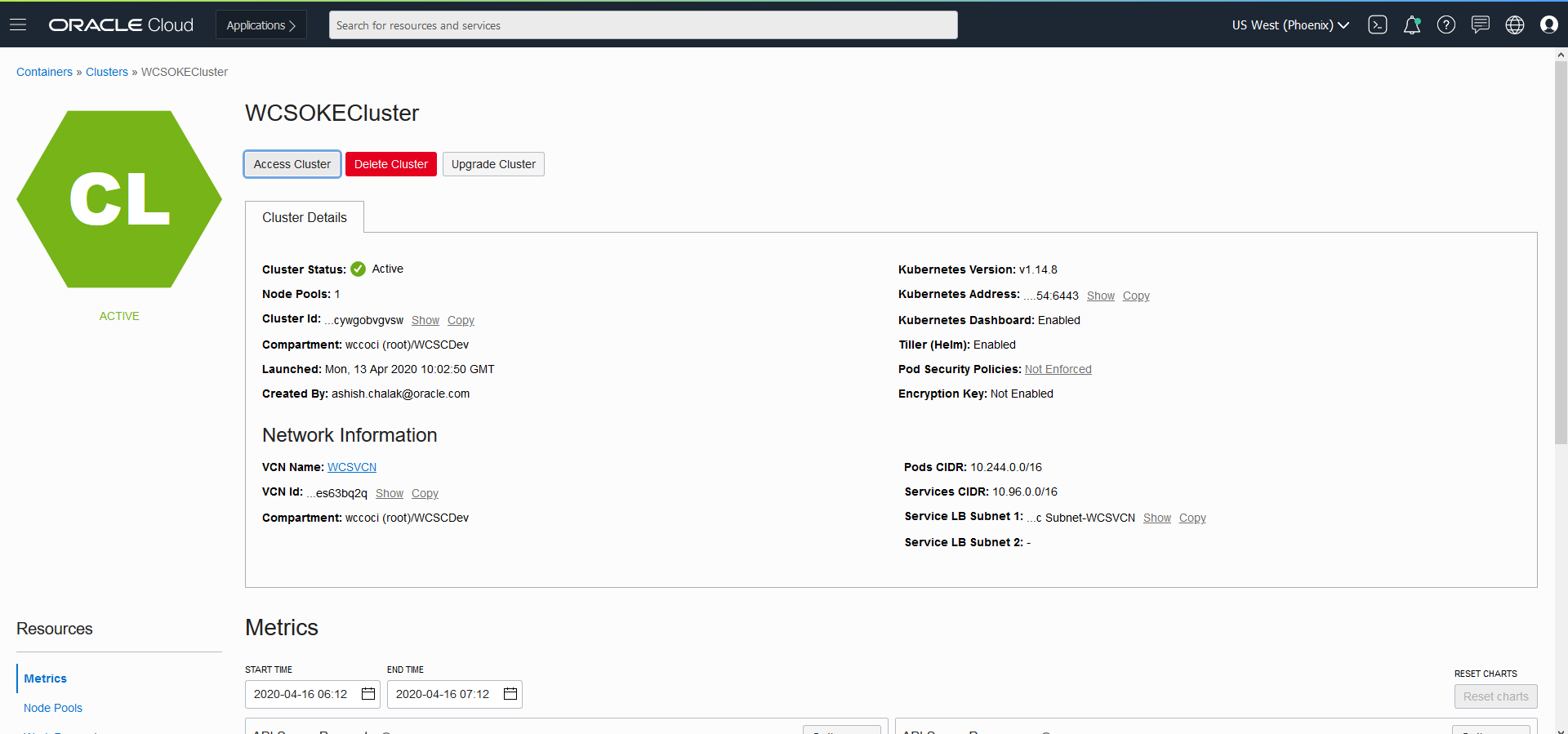Open the end time calendar icon

click(x=510, y=694)
